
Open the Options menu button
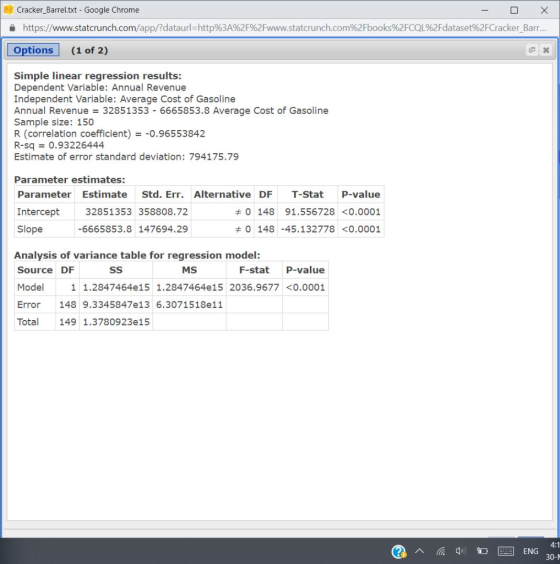[33, 50]
